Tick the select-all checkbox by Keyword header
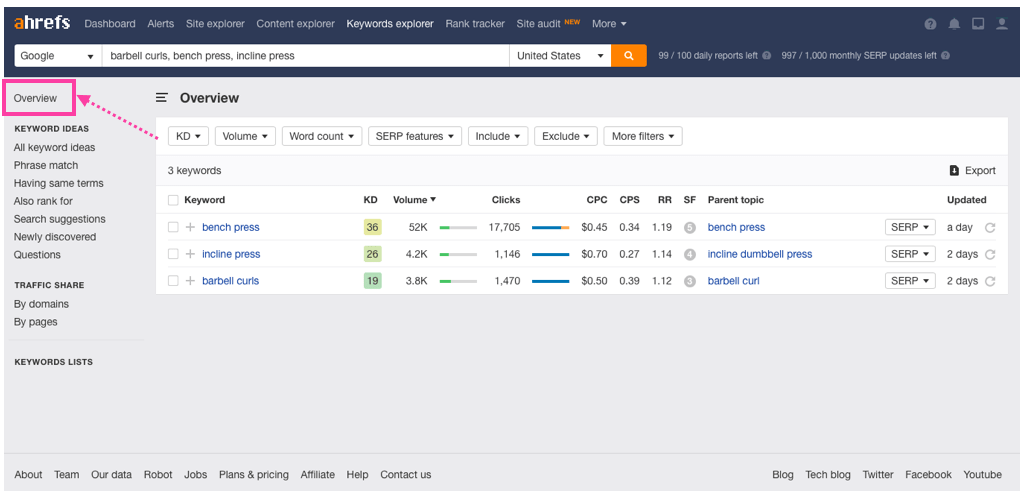This screenshot has height=496, width=1023. coord(173,200)
